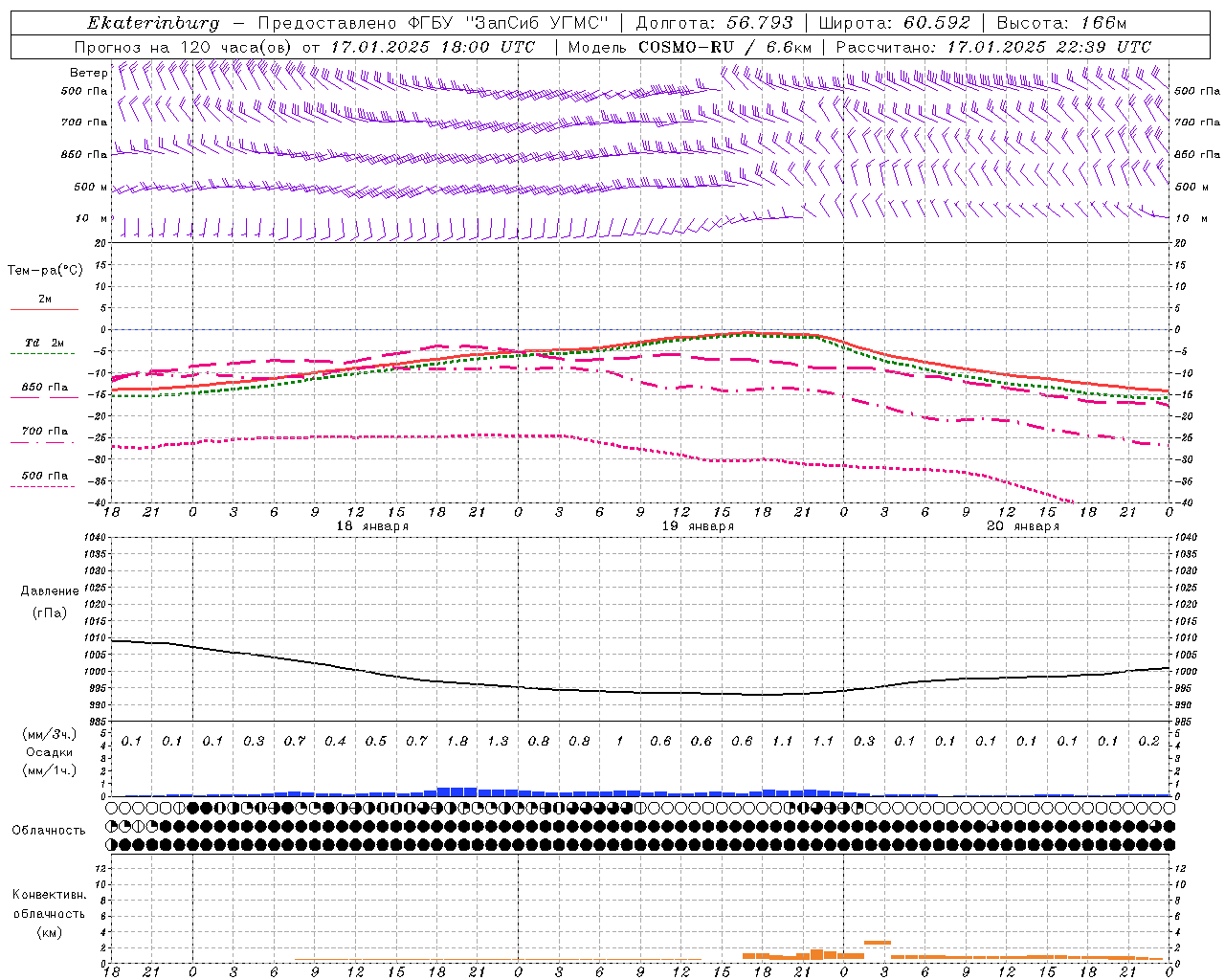Viewport: 1225px width, 980px height.
Task: Click the Рассчитано: 17.01.2025 22:39 UTC timestamp
Action: click(993, 47)
